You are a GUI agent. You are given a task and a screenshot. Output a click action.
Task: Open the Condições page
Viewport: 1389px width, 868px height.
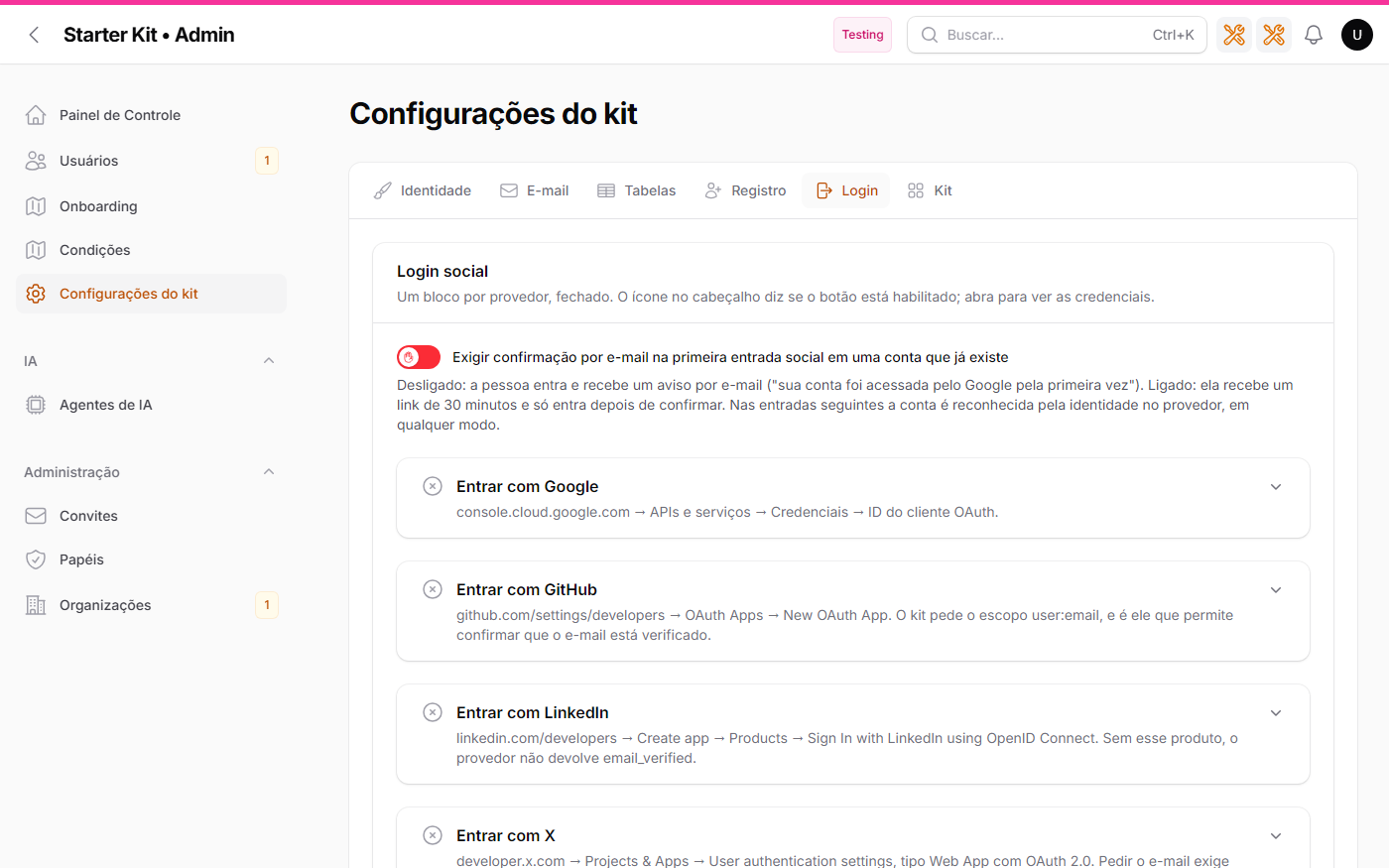(x=151, y=250)
